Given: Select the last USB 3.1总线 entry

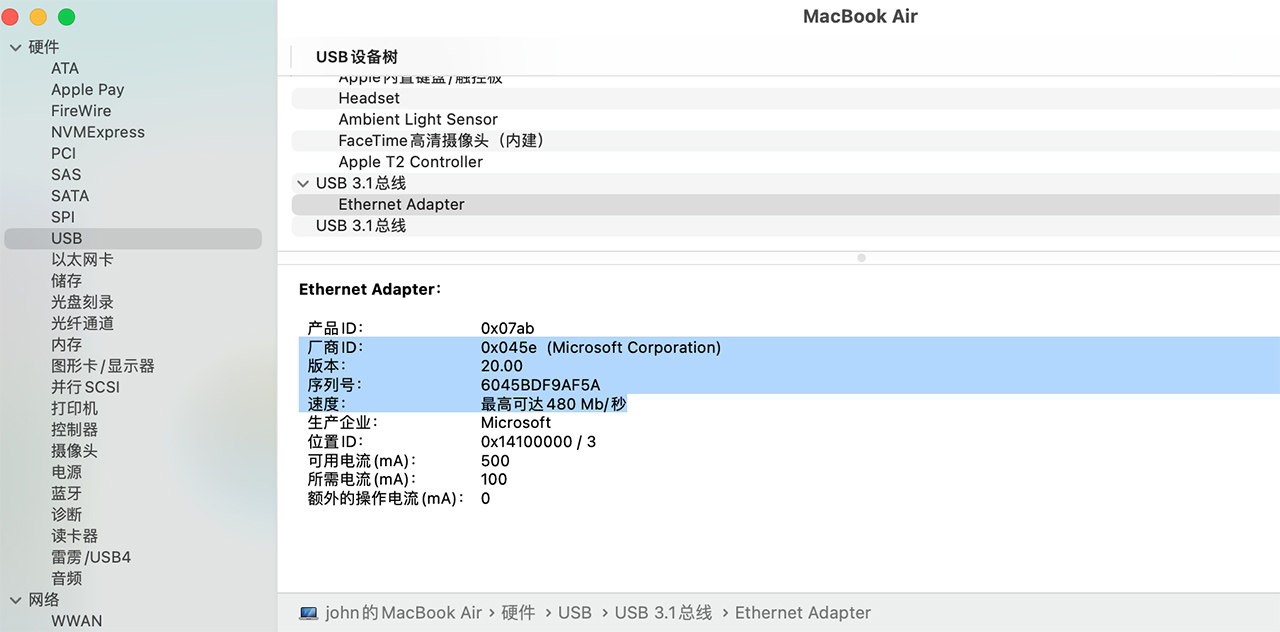Looking at the screenshot, I should pyautogui.click(x=361, y=226).
